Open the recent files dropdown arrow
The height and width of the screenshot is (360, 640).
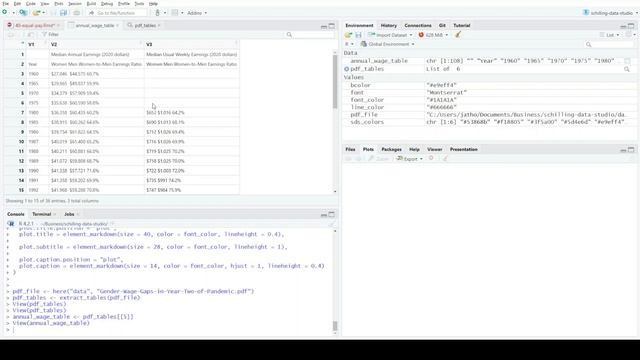coord(44,13)
